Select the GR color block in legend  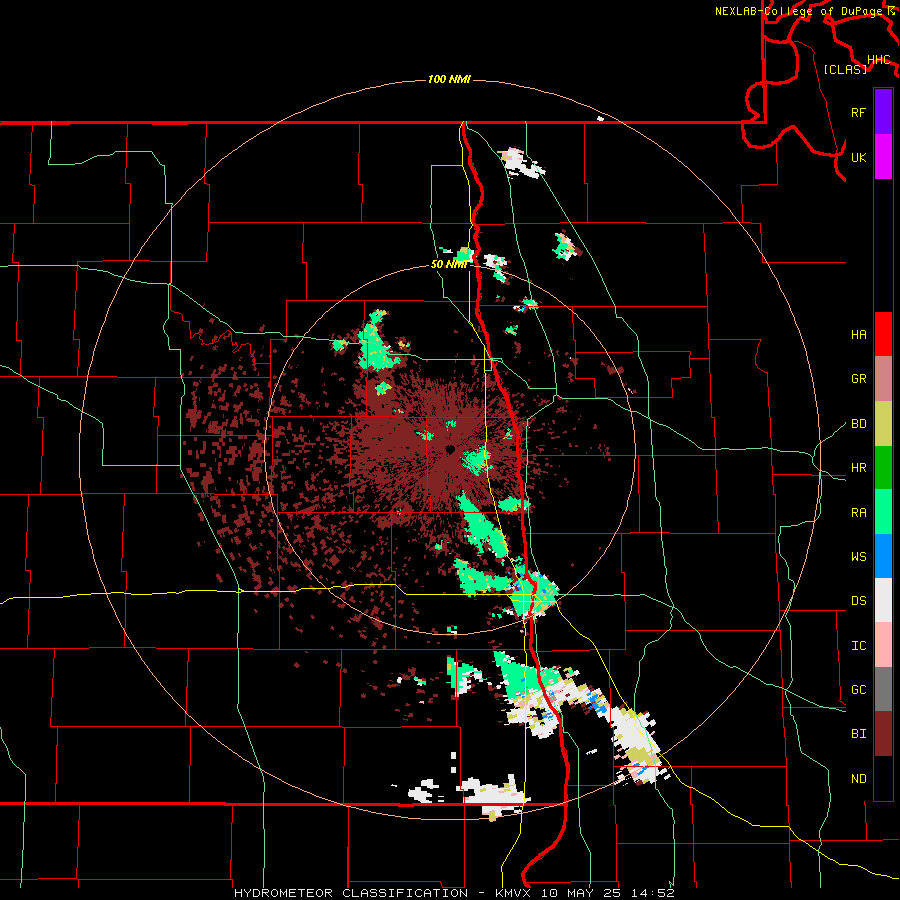coord(883,379)
